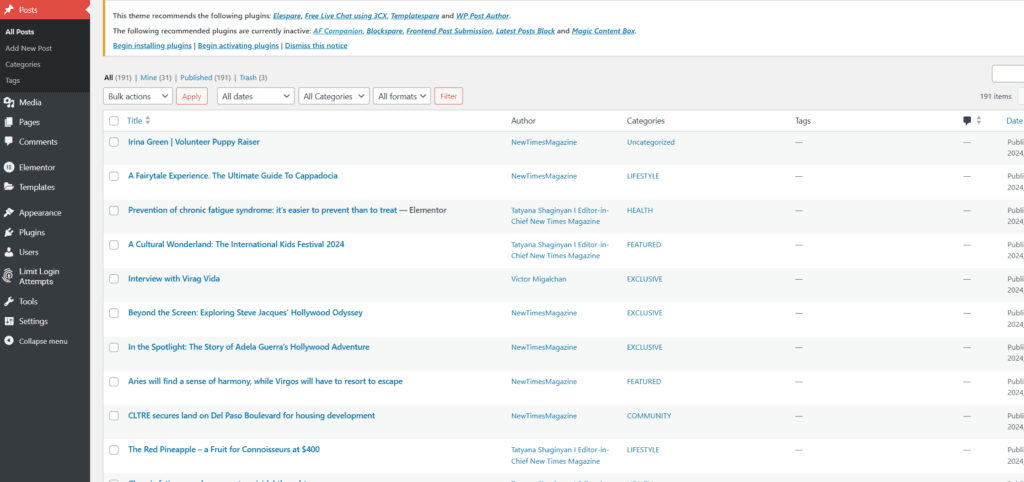Click the Plugins plug icon
This screenshot has width=1024, height=482.
click(9, 232)
